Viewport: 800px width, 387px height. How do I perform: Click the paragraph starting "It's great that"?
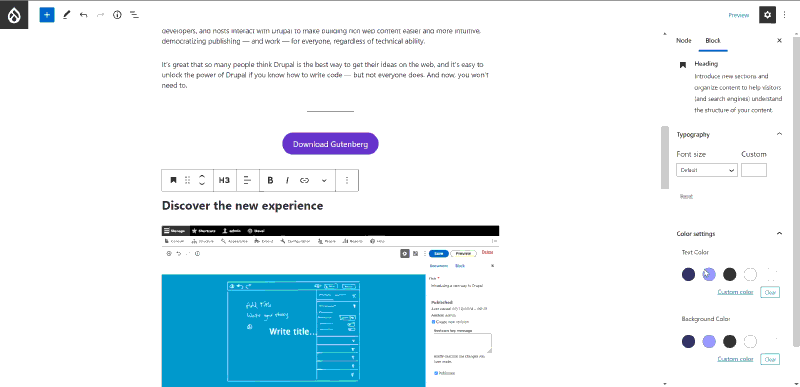point(326,75)
